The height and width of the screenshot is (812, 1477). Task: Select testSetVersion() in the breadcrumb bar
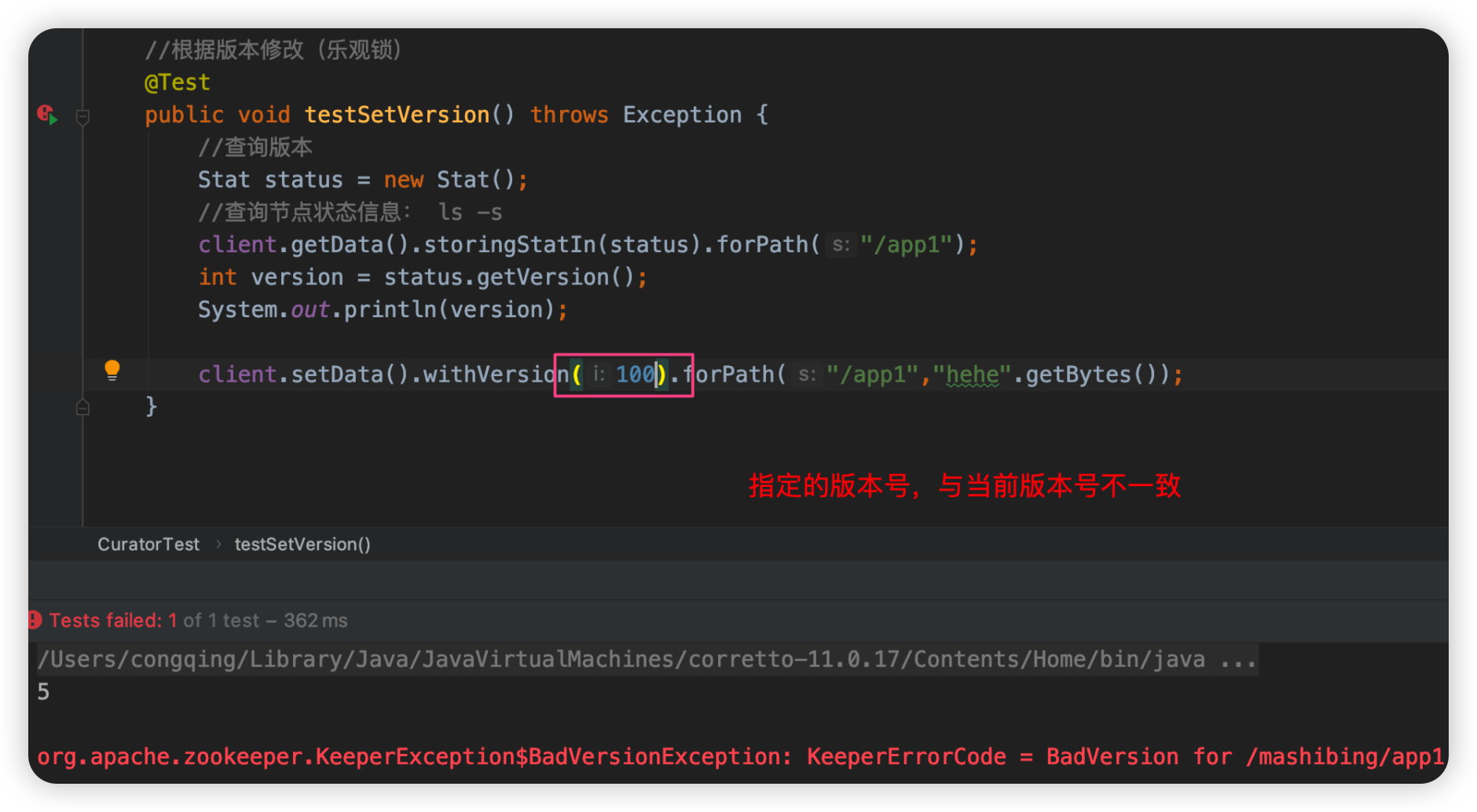tap(302, 544)
